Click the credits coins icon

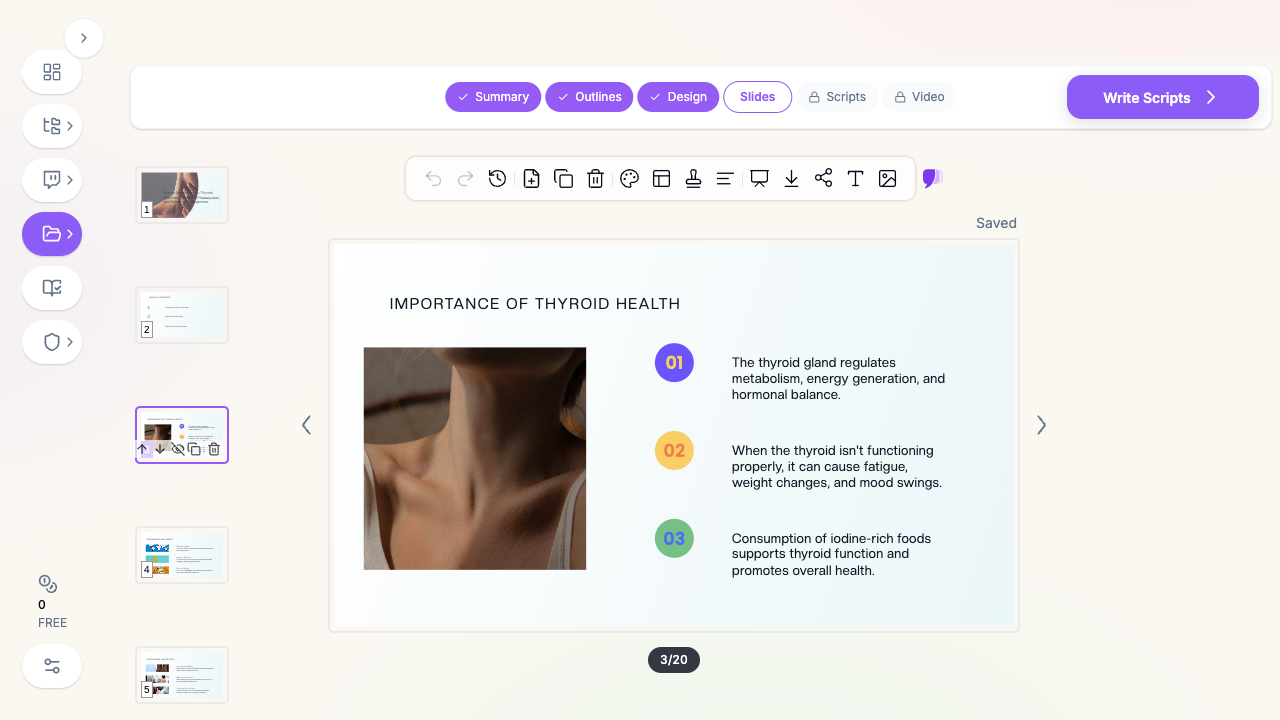tap(47, 584)
